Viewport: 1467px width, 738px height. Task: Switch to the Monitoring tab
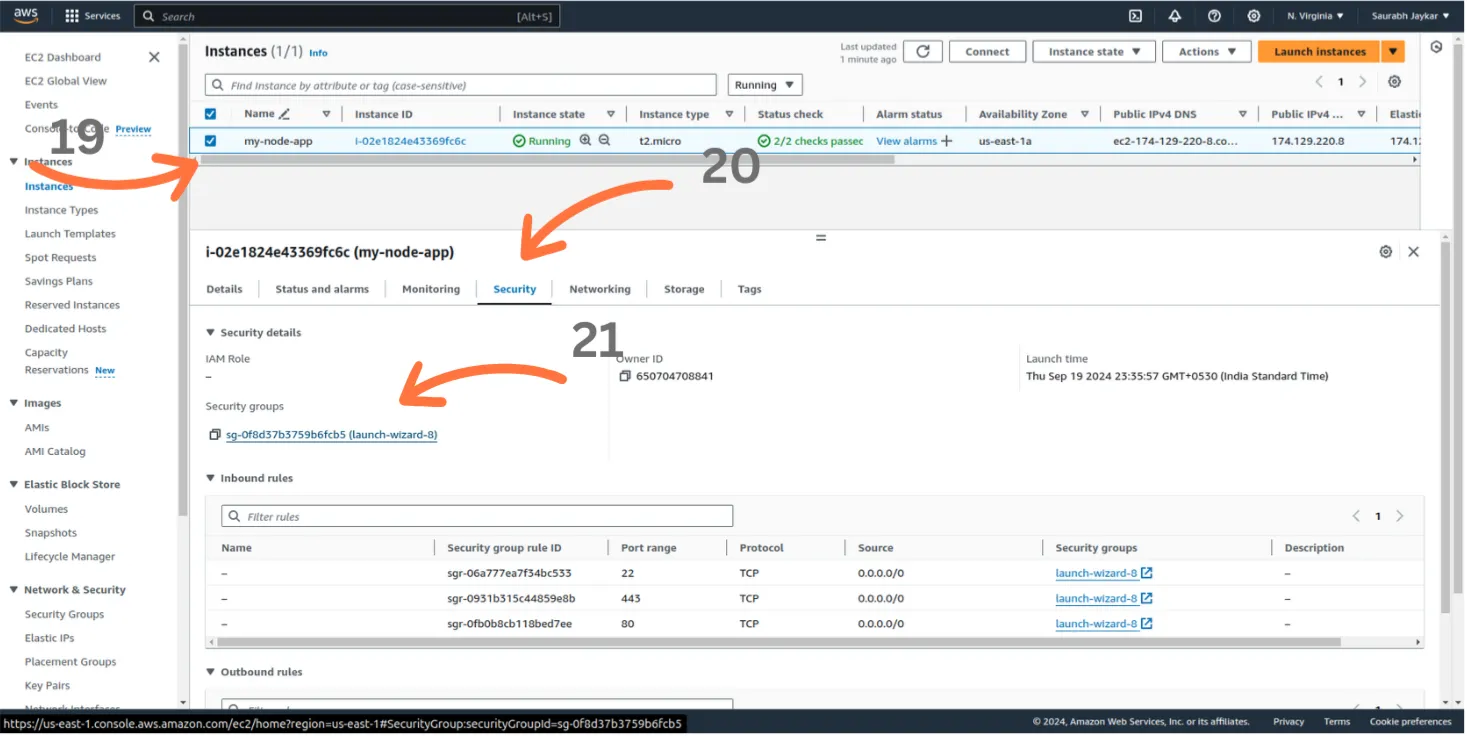click(431, 289)
